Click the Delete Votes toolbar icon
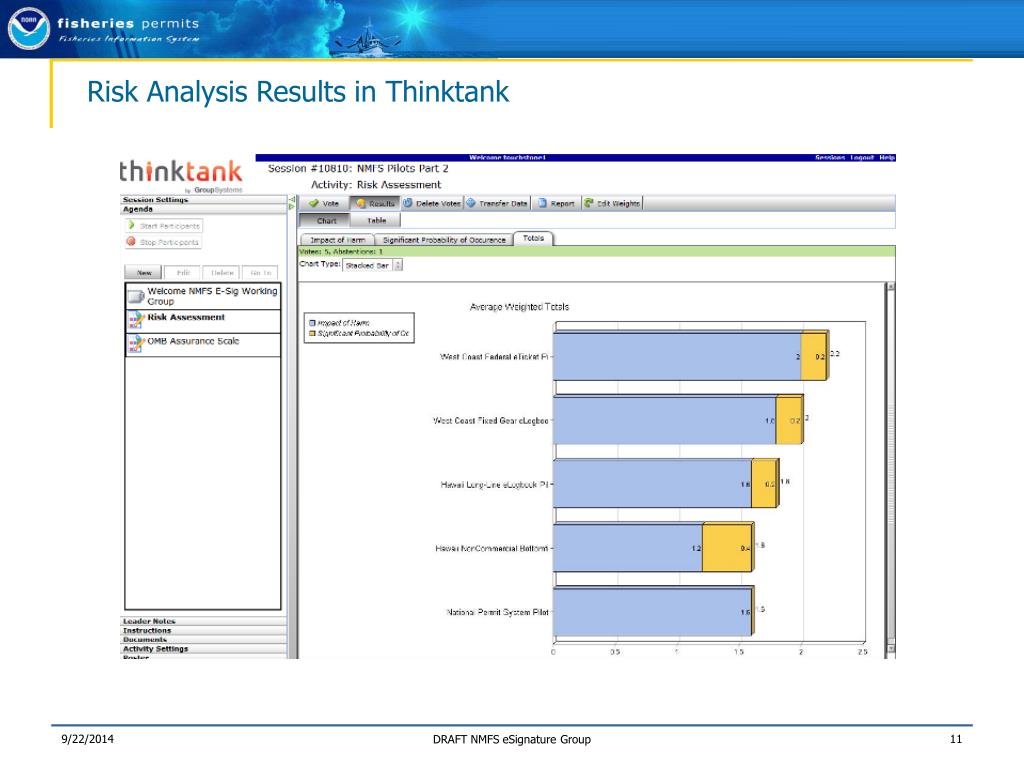 click(408, 203)
